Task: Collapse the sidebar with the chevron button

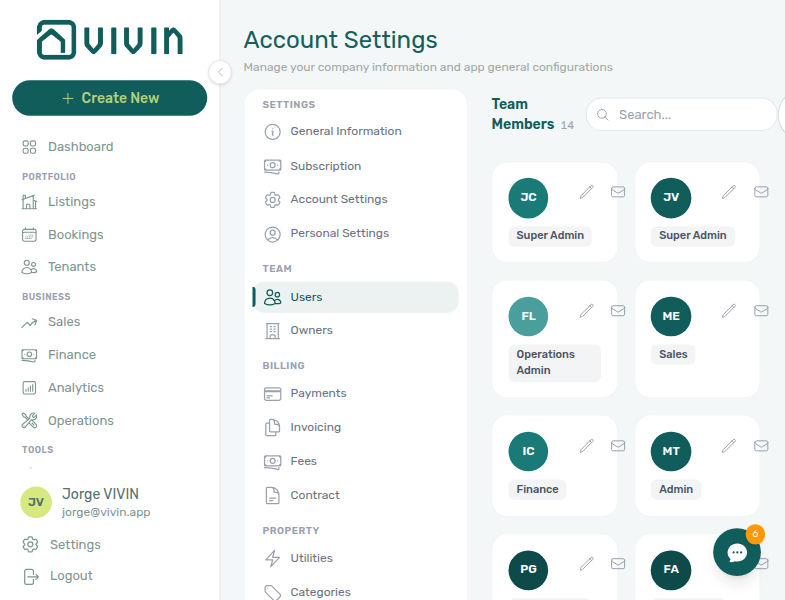Action: click(220, 72)
